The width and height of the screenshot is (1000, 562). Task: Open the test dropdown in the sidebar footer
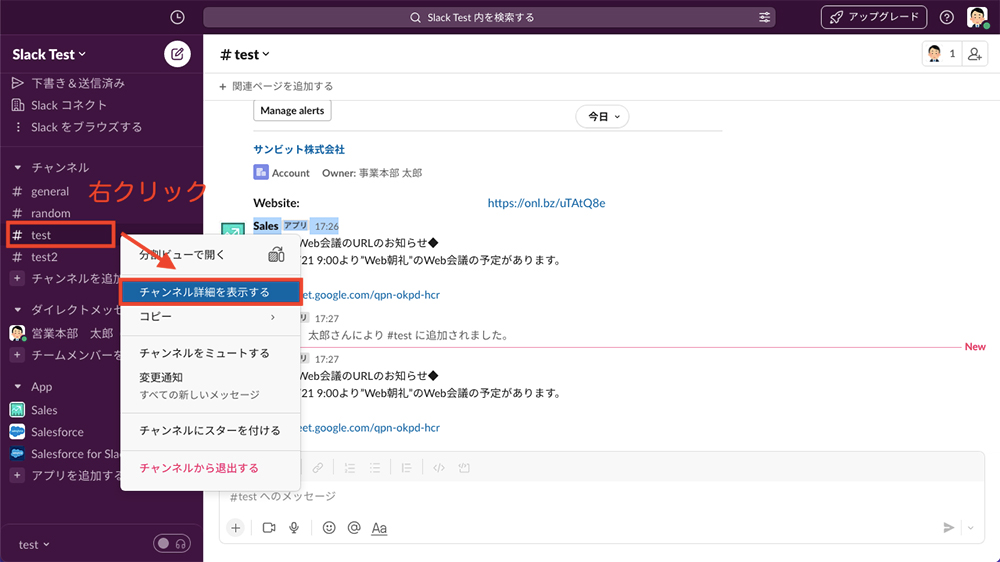(x=34, y=544)
